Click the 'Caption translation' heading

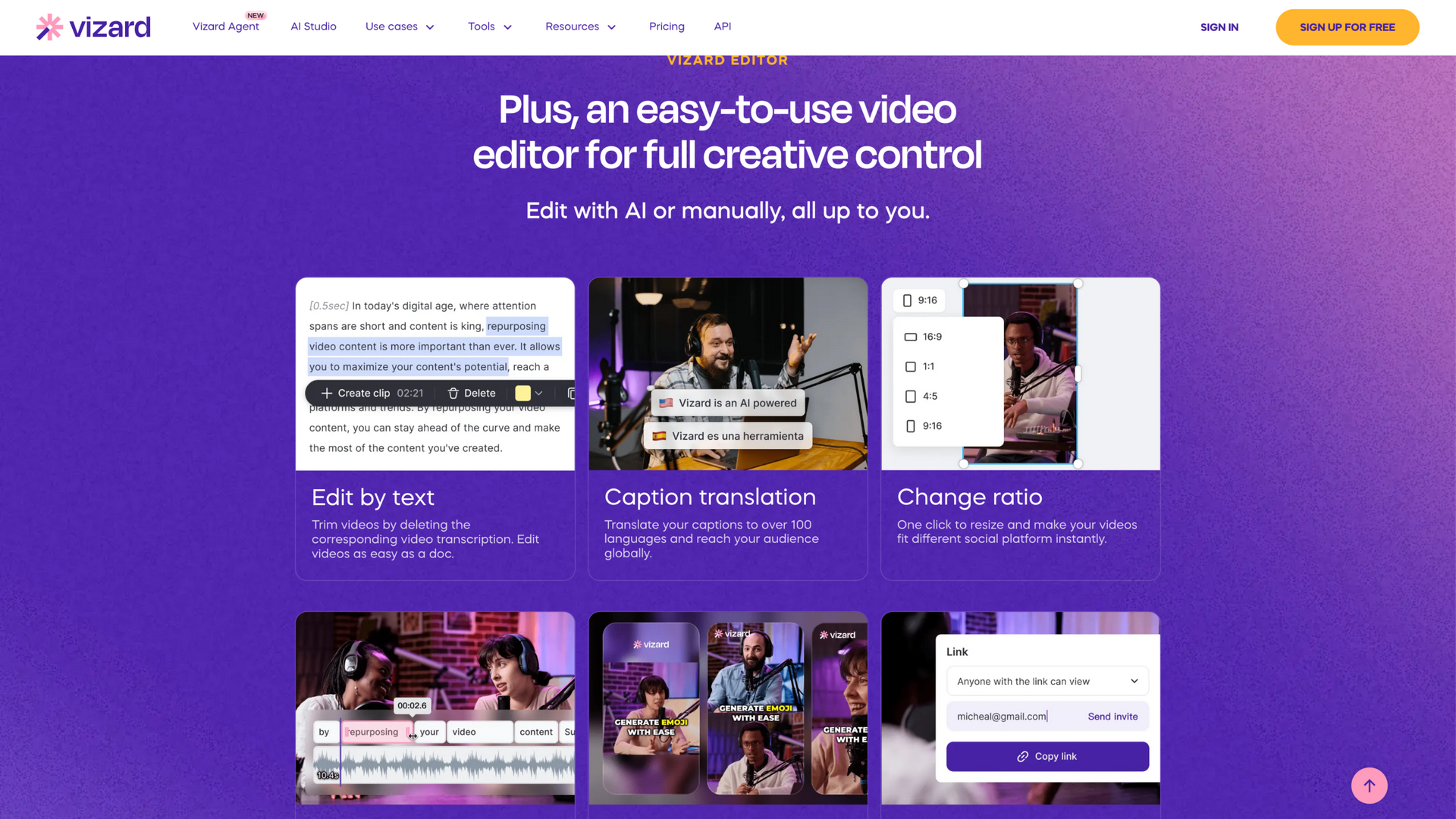710,496
